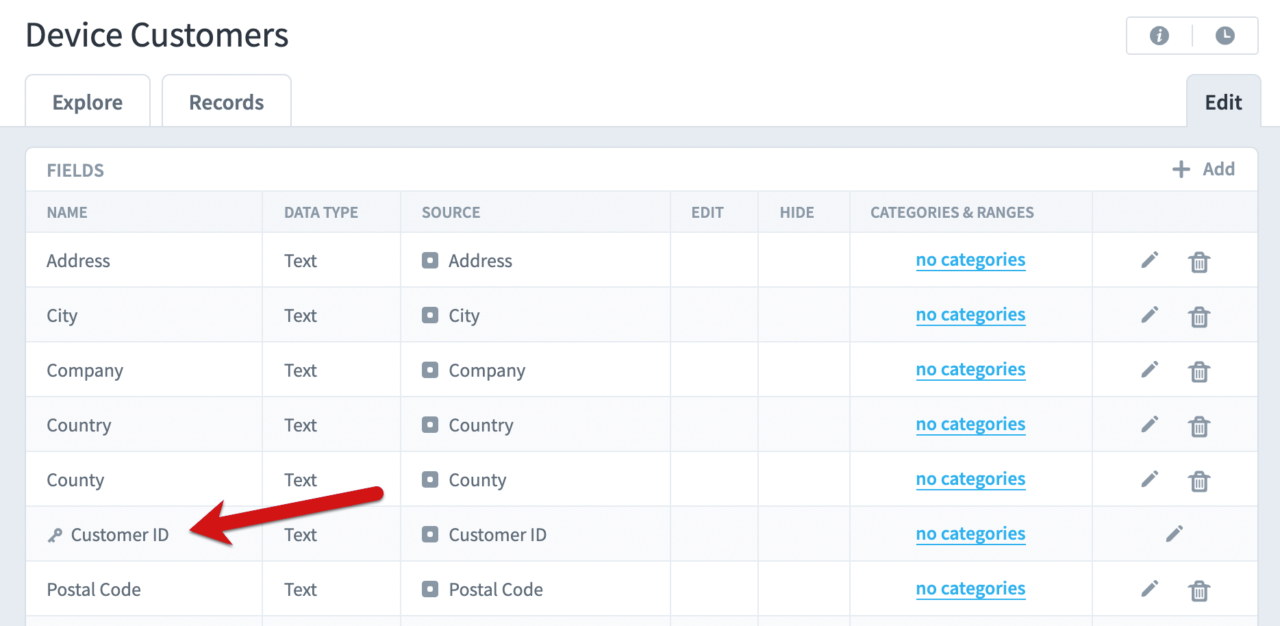The image size is (1280, 626).
Task: Click no categories for the Customer ID row
Action: point(970,534)
